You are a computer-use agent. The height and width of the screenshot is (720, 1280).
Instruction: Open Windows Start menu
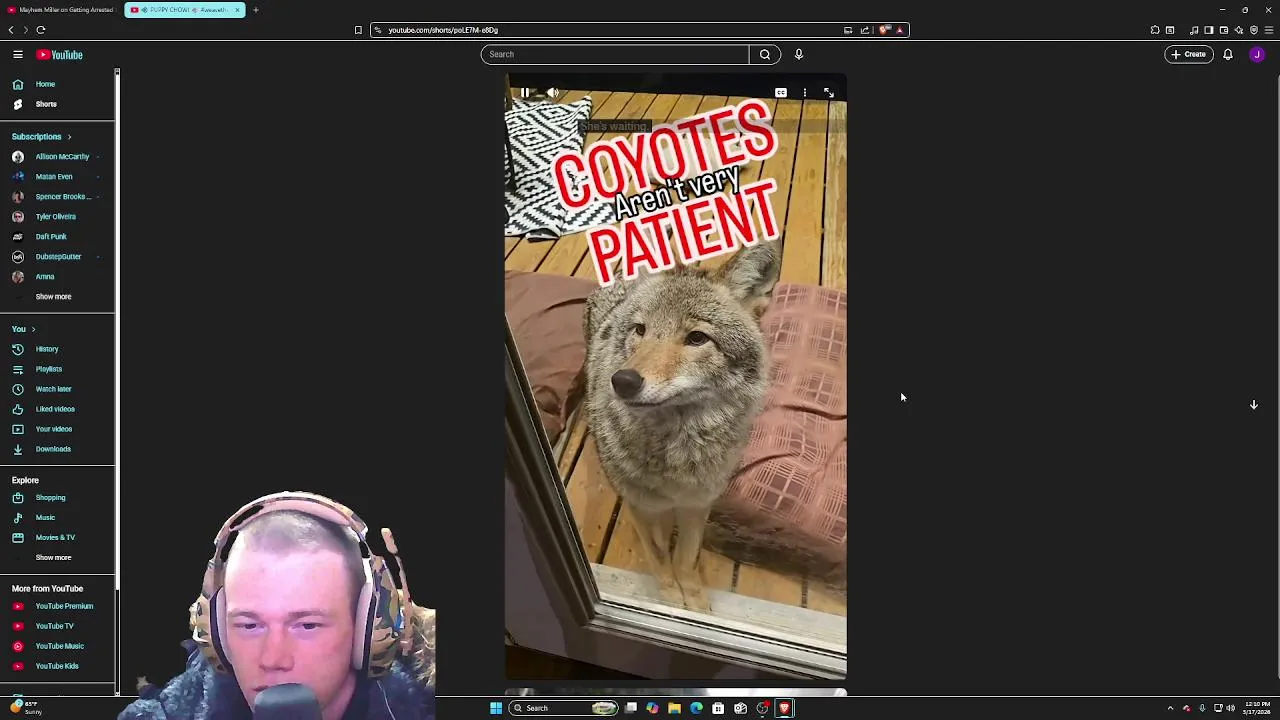pyautogui.click(x=495, y=708)
